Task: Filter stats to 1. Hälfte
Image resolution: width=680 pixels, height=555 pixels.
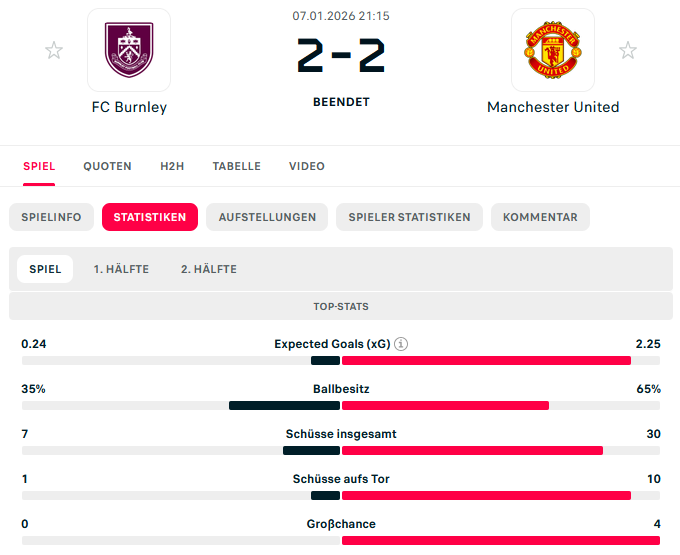Action: 121,269
